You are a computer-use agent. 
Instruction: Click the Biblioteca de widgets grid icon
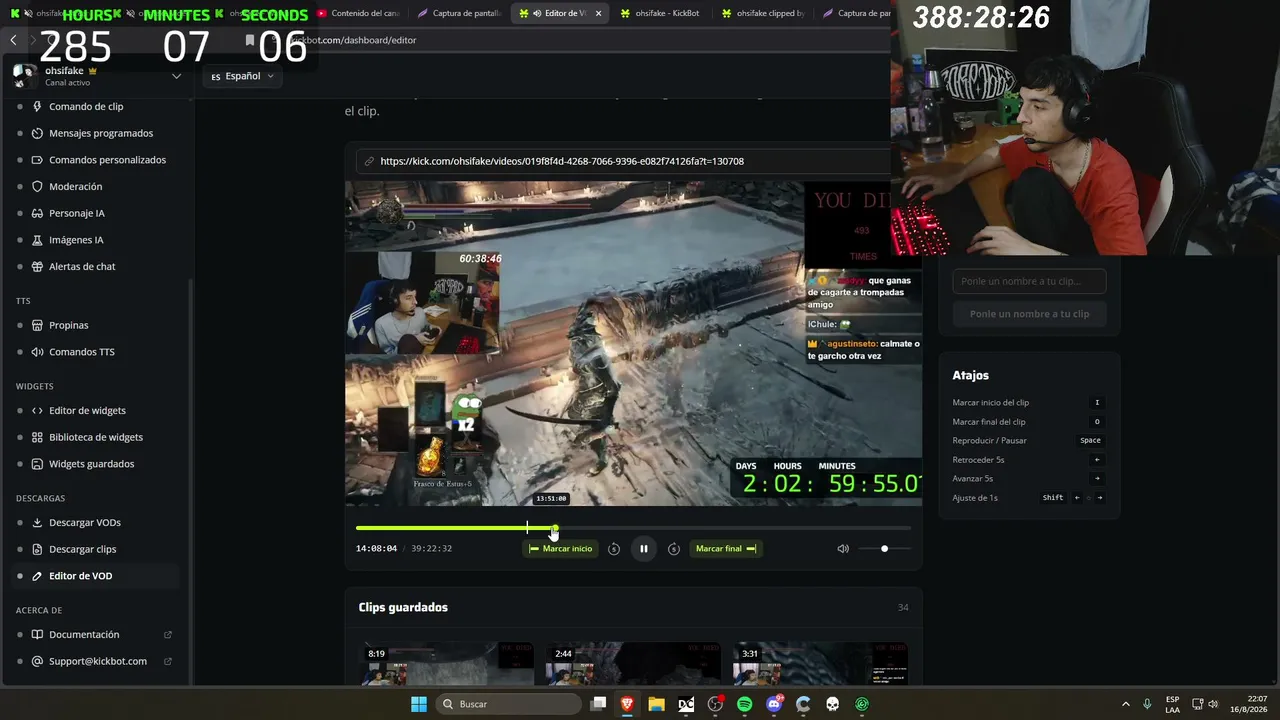click(37, 437)
